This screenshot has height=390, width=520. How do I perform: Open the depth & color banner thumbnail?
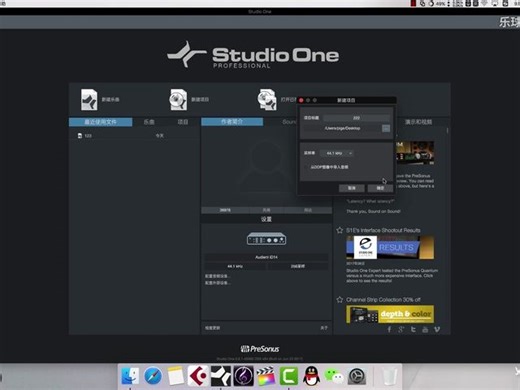pyautogui.click(x=390, y=314)
